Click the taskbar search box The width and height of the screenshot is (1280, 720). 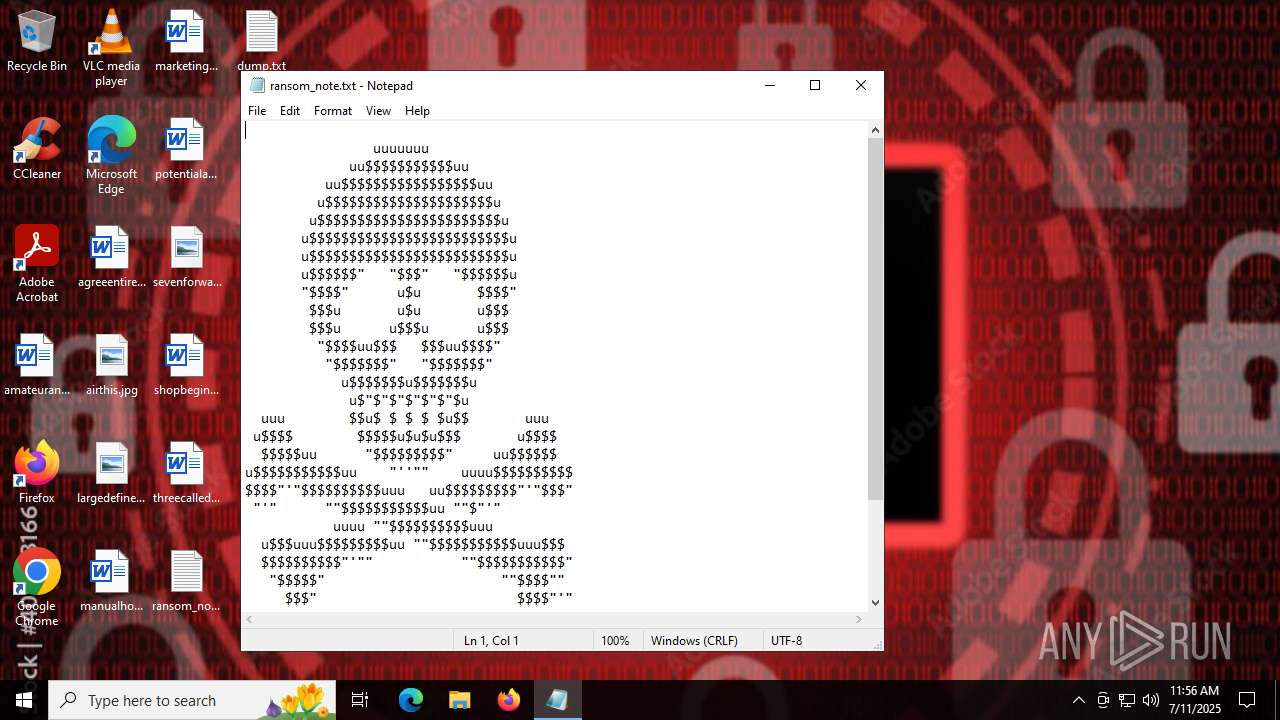click(192, 700)
